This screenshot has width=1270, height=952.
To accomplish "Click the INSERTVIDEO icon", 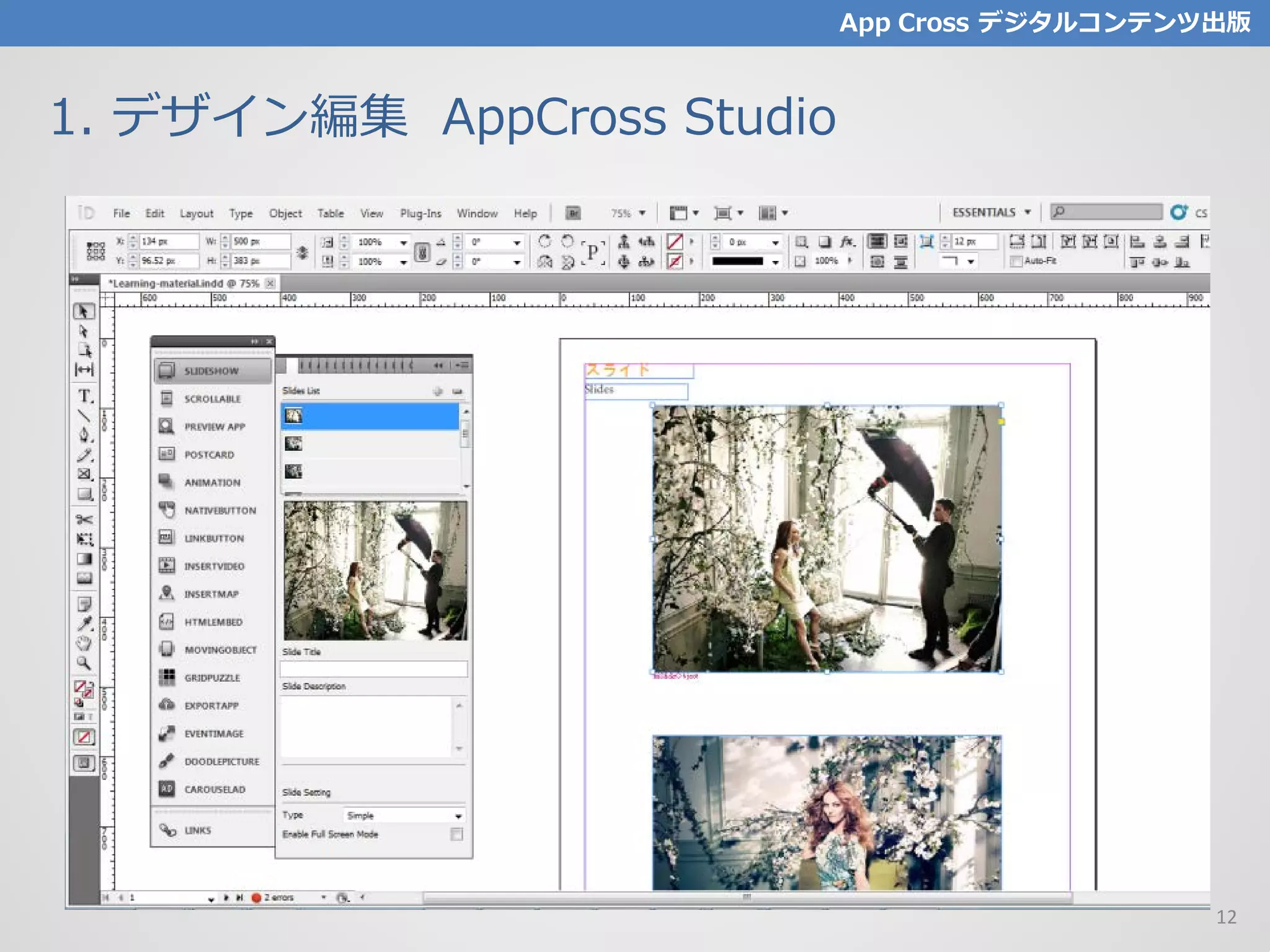I will (166, 565).
